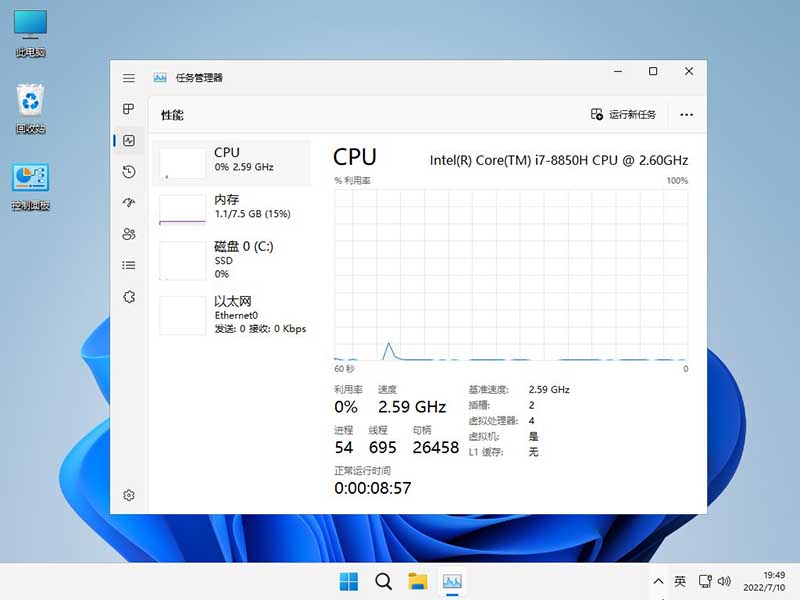The height and width of the screenshot is (600, 800).
Task: Select 磁盘 0 (C:) disk item
Action: click(x=231, y=260)
